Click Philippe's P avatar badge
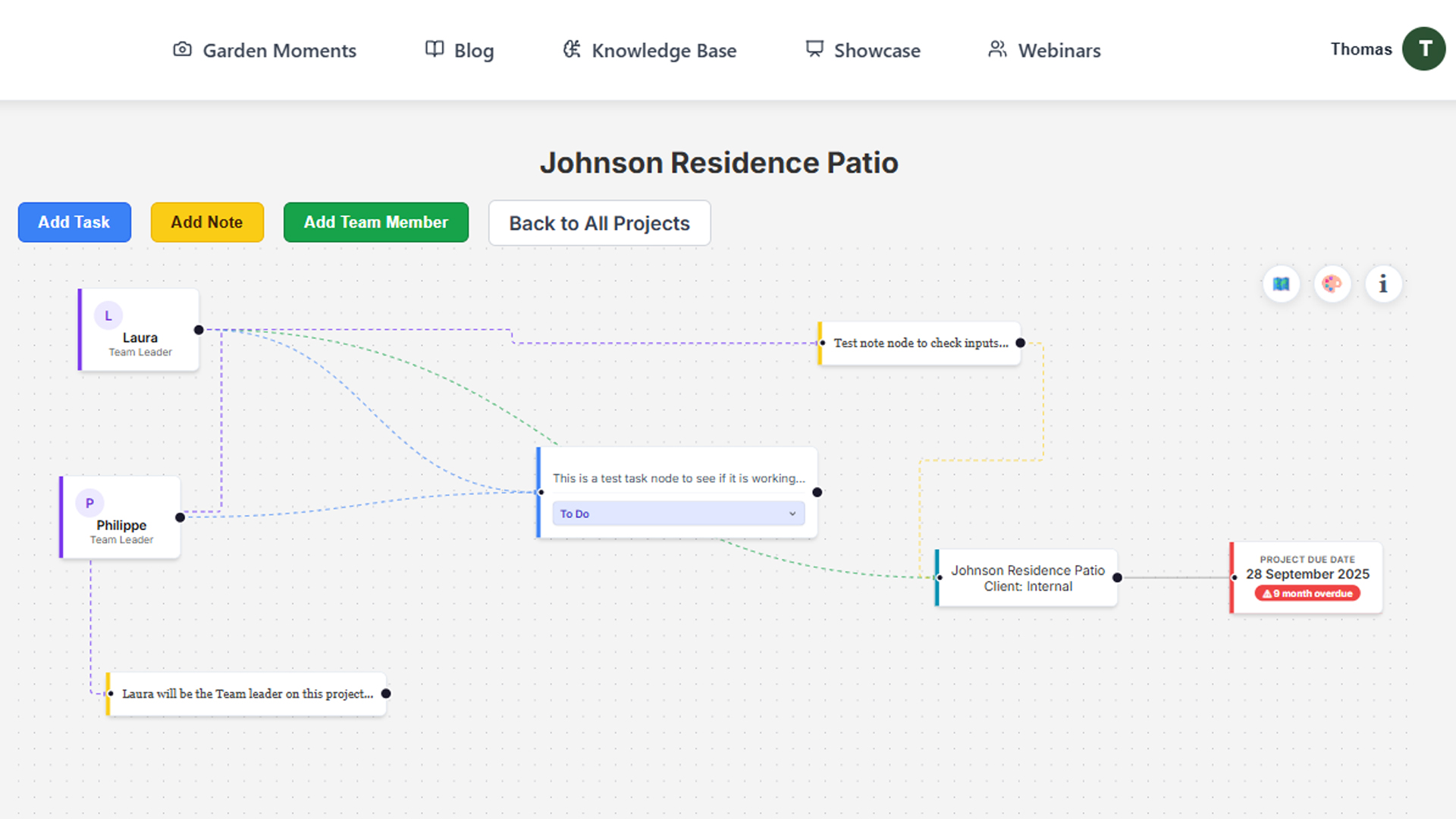Screen dimensions: 1456x819 pyautogui.click(x=89, y=503)
